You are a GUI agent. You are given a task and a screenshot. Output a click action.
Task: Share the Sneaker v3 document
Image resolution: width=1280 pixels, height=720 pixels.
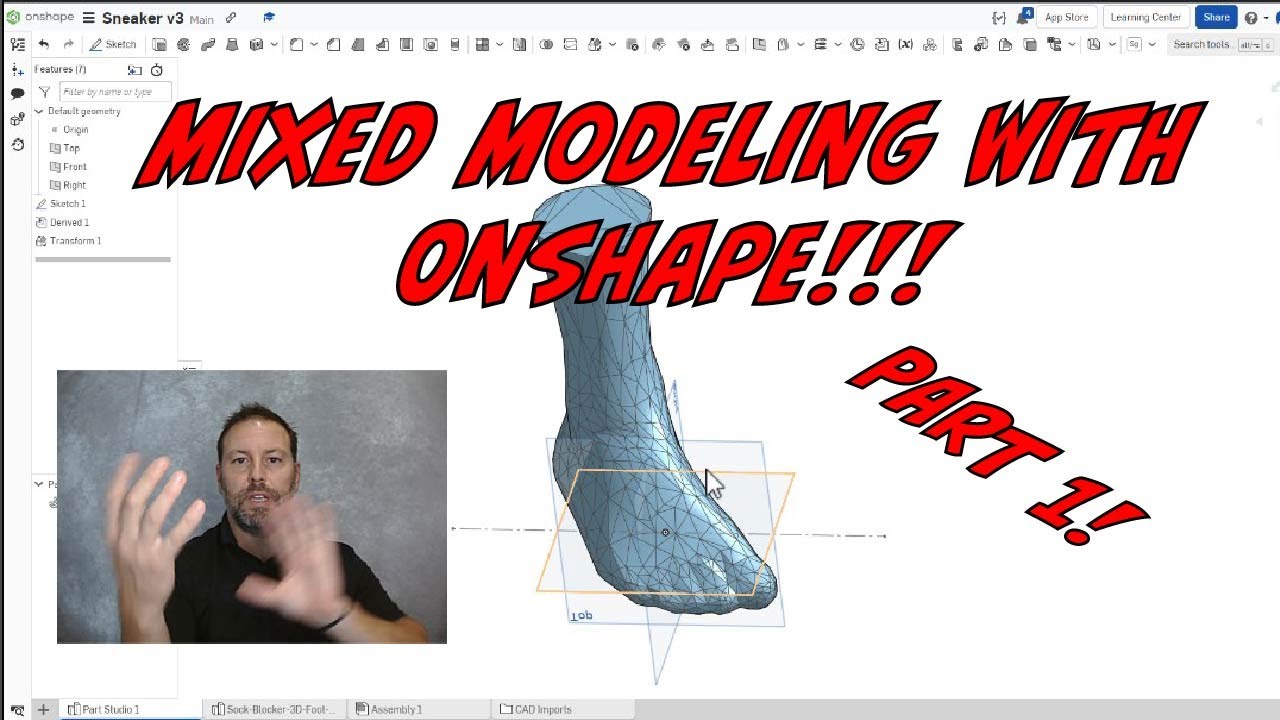tap(1216, 17)
